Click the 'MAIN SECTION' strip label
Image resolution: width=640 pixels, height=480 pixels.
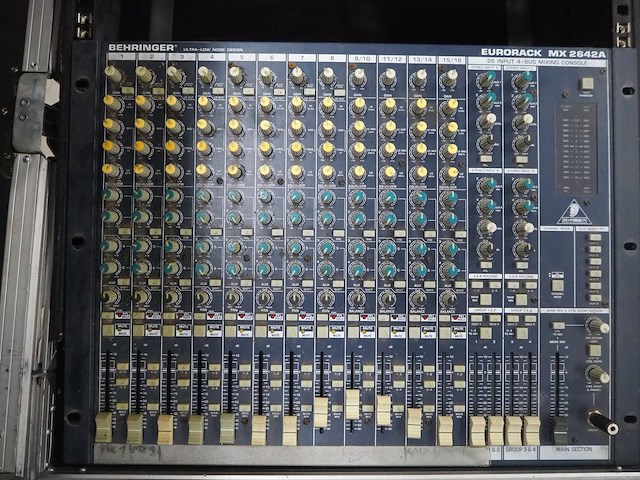(574, 449)
